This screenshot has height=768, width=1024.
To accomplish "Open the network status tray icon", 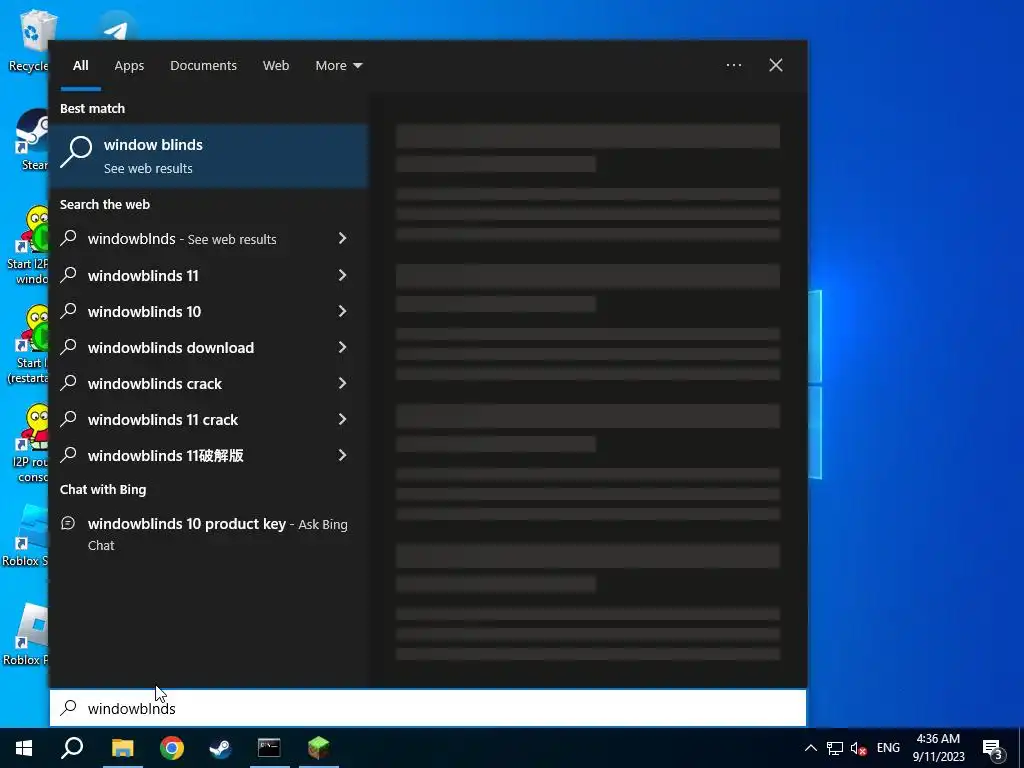I will click(x=835, y=748).
